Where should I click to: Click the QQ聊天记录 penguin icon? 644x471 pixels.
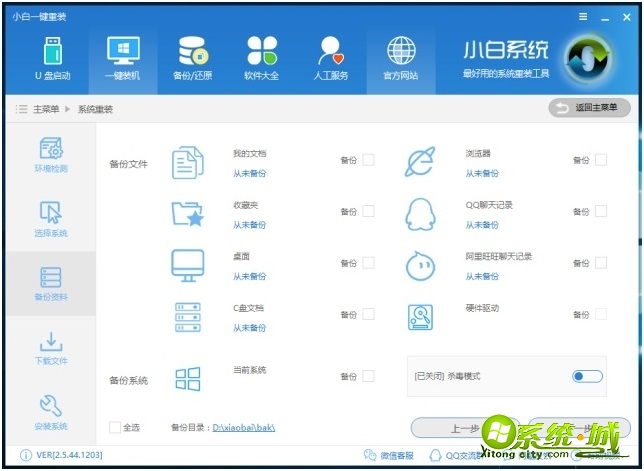coord(420,214)
